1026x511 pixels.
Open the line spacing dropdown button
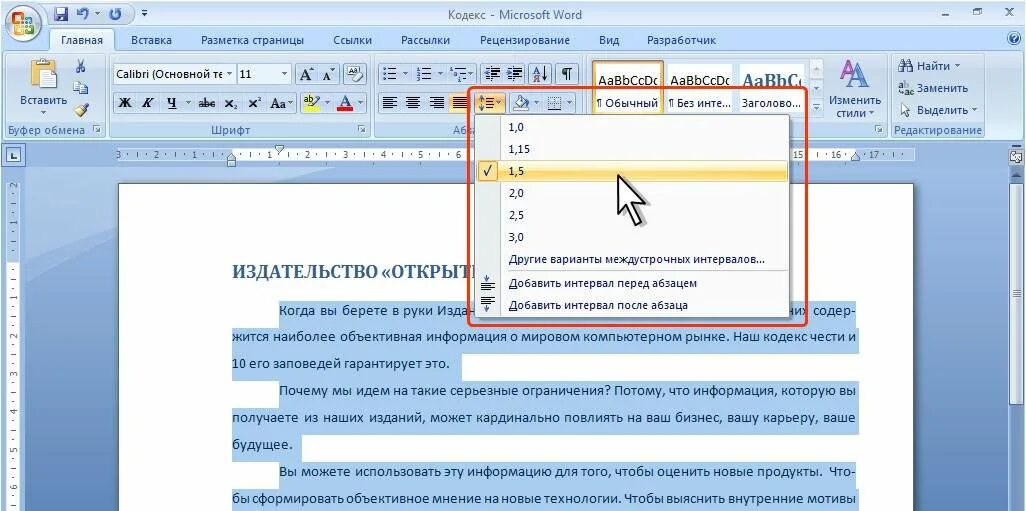click(x=490, y=103)
